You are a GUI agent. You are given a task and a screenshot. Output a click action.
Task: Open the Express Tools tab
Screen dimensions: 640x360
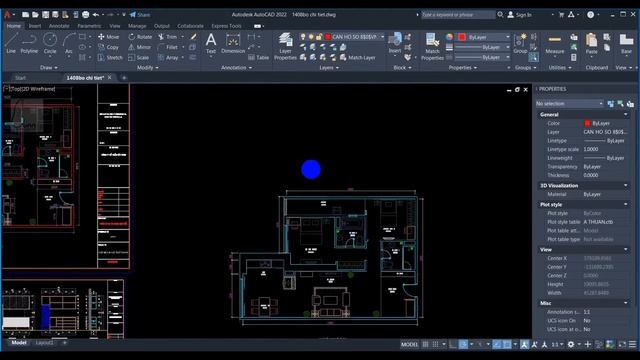click(x=226, y=26)
